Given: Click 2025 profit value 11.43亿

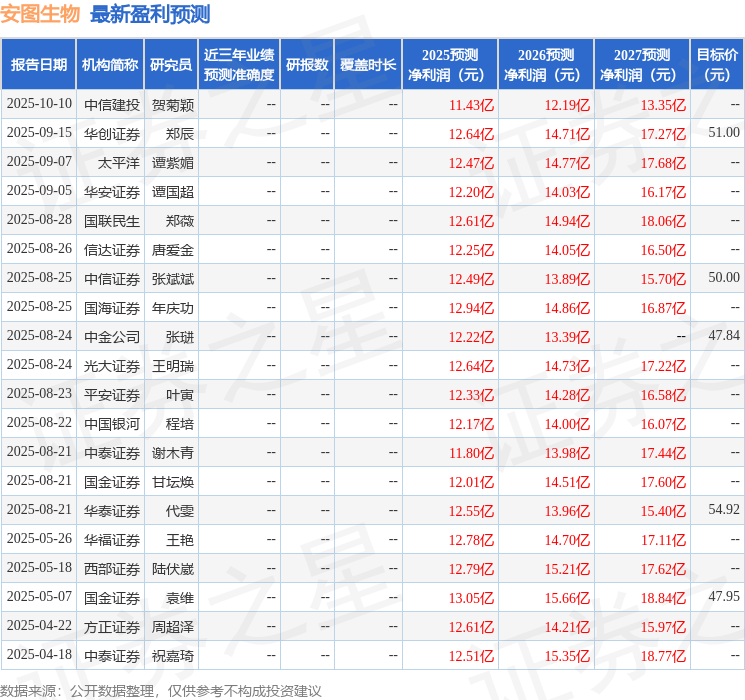Looking at the screenshot, I should (471, 105).
